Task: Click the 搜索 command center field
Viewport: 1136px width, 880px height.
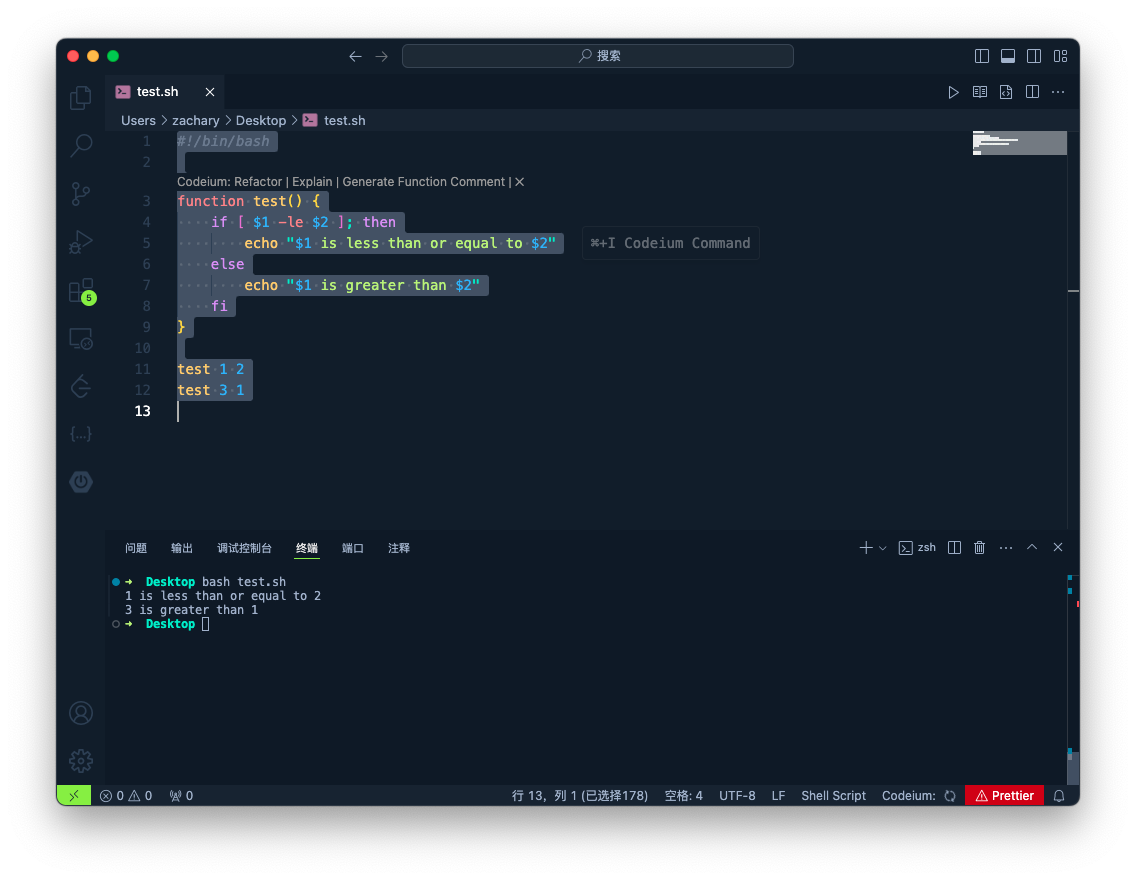Action: [x=598, y=56]
